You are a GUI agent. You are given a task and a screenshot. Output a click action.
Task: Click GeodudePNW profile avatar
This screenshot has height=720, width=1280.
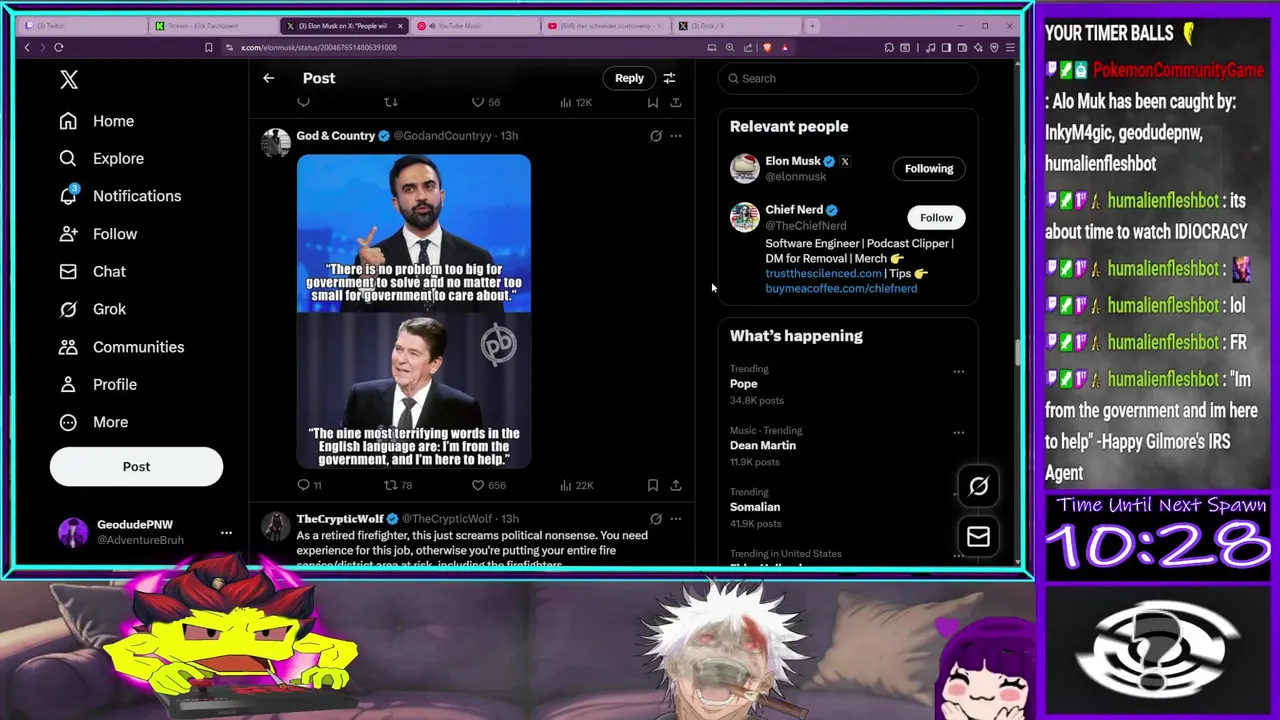73,532
